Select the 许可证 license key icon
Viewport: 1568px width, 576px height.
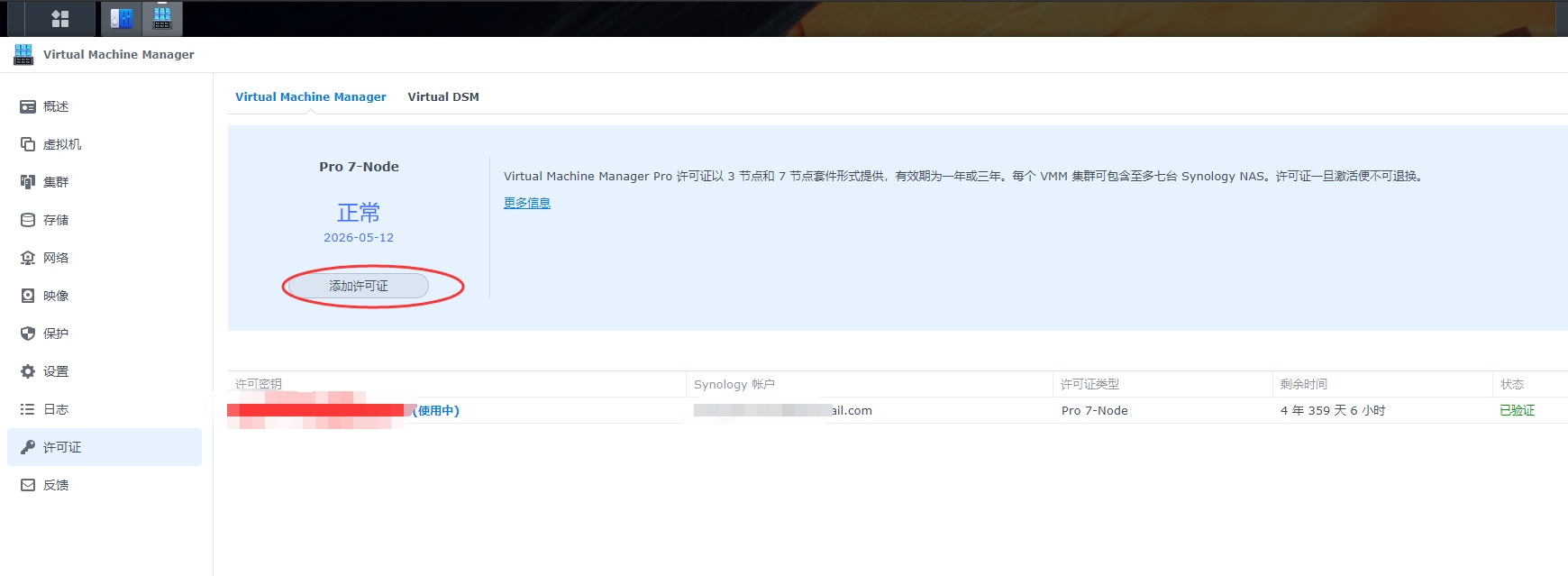[x=28, y=447]
